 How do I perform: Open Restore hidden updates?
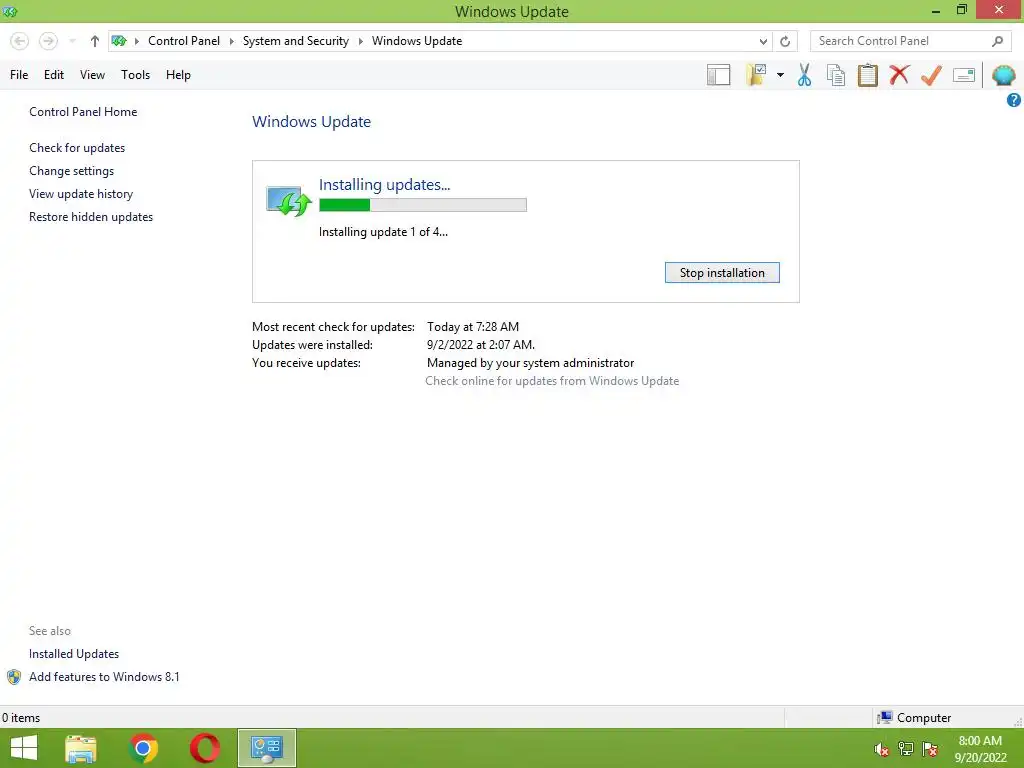(x=91, y=217)
